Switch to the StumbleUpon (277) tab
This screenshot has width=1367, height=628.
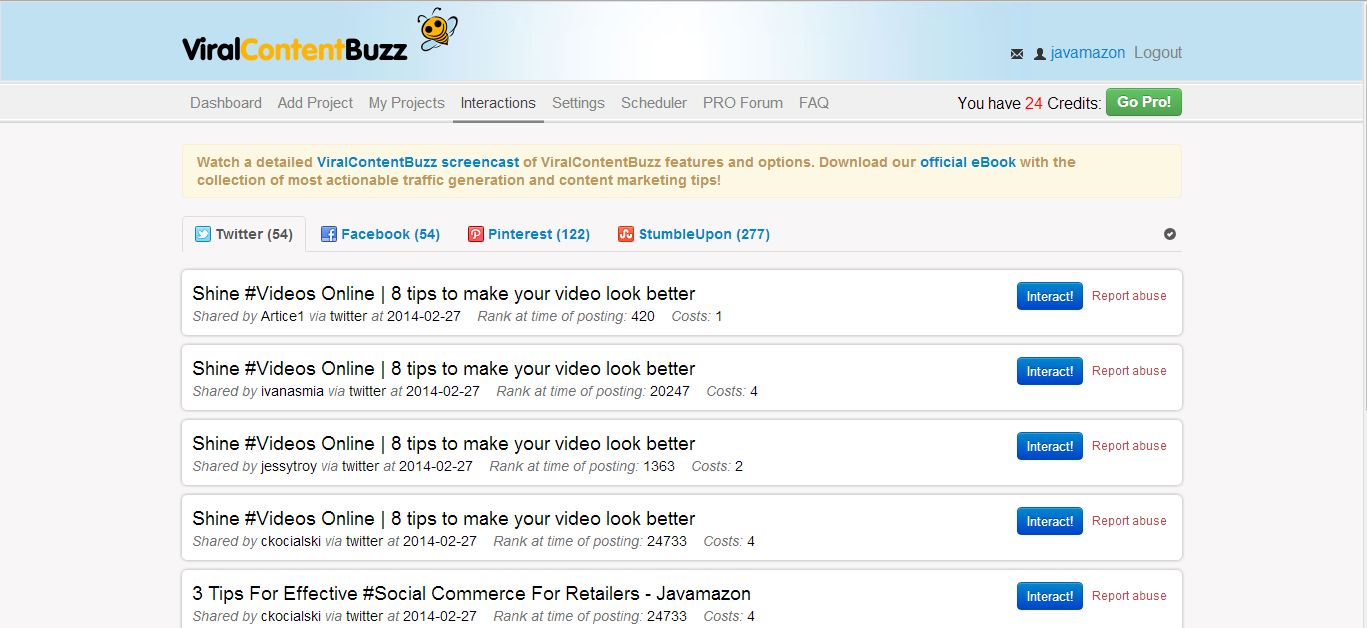coord(694,234)
